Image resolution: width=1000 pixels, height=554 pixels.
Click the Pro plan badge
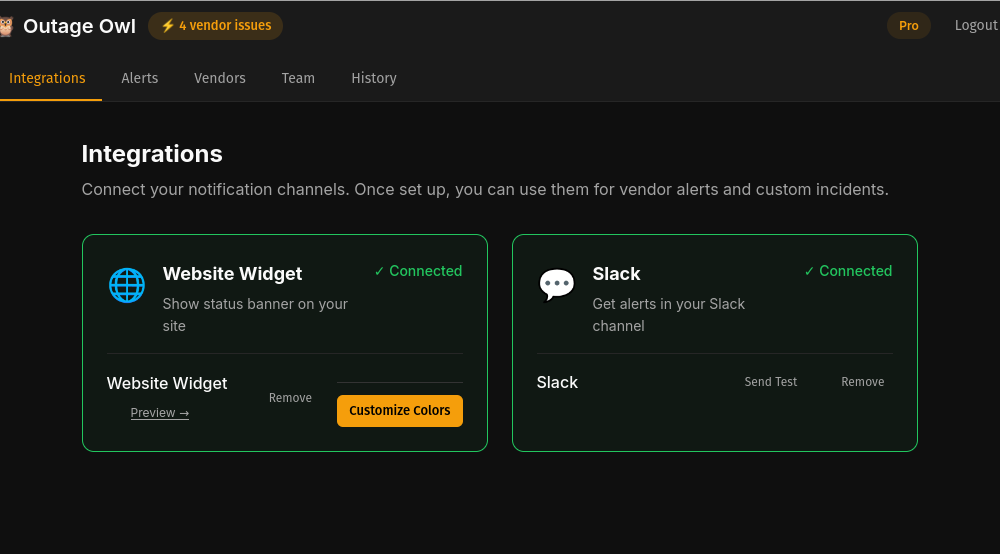pos(908,26)
